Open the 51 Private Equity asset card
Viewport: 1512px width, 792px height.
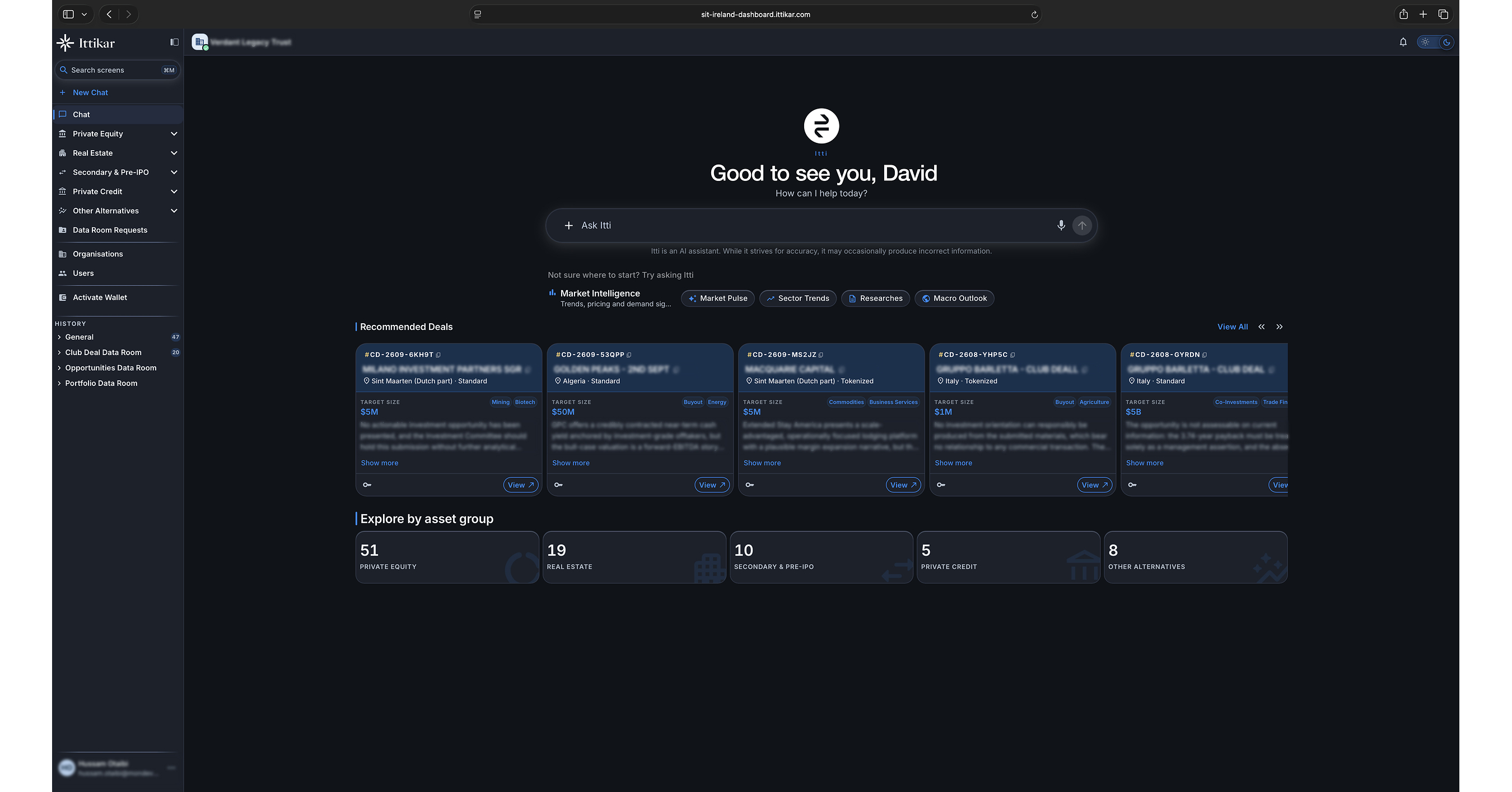point(447,557)
